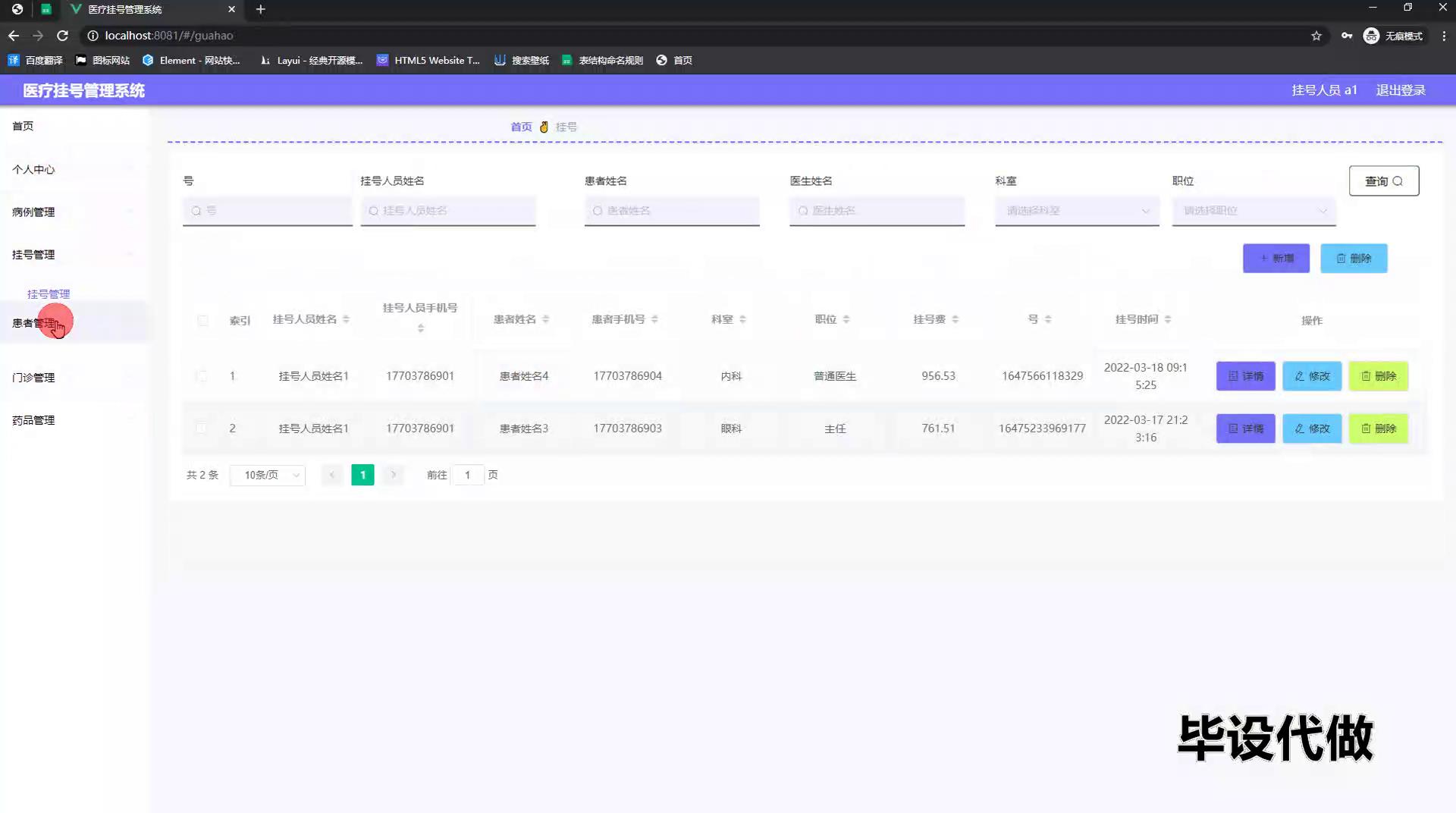
Task: Open the 科室 selection dropdown
Action: 1076,211
